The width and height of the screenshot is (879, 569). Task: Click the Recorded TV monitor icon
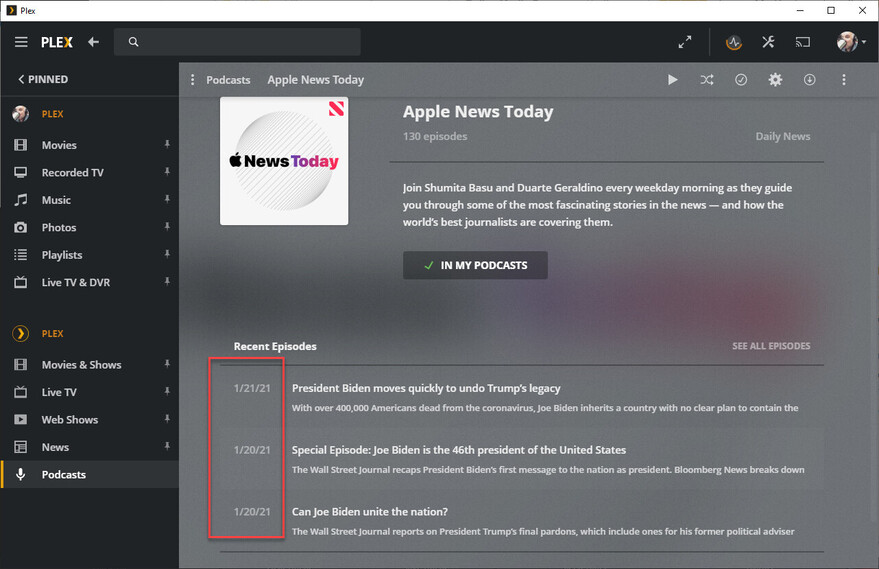pyautogui.click(x=21, y=173)
